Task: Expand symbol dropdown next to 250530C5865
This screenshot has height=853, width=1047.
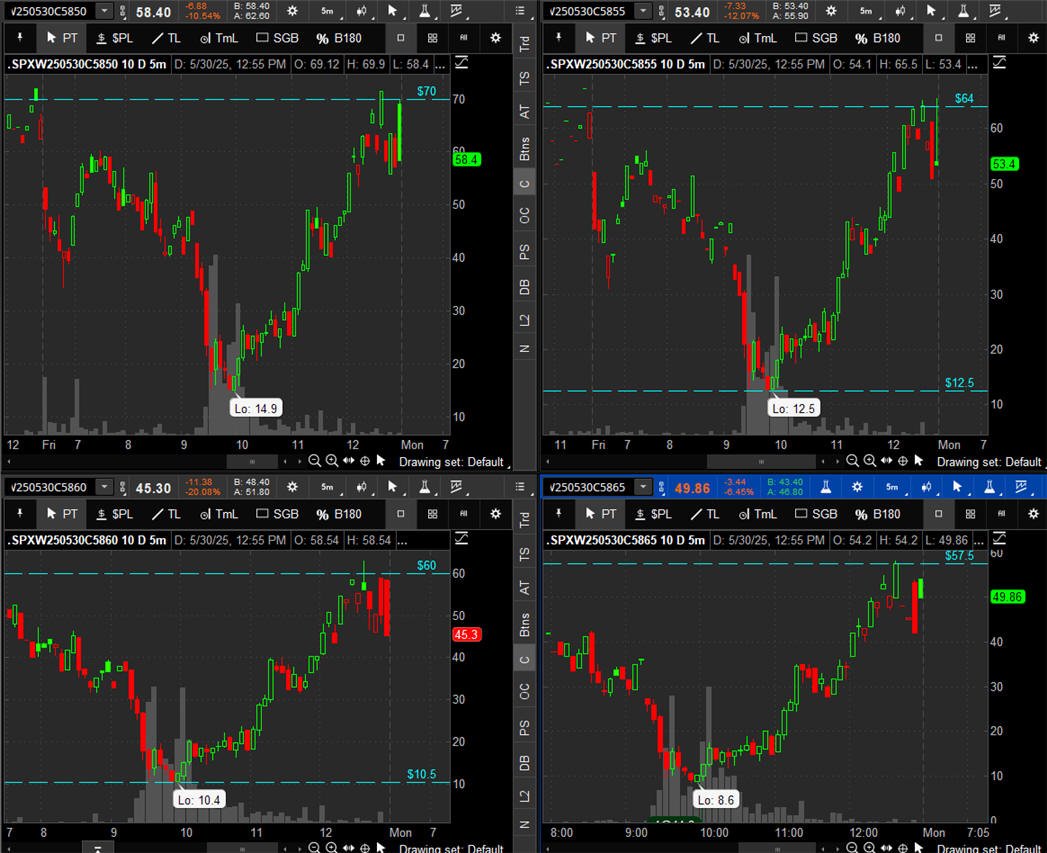Action: pyautogui.click(x=643, y=488)
